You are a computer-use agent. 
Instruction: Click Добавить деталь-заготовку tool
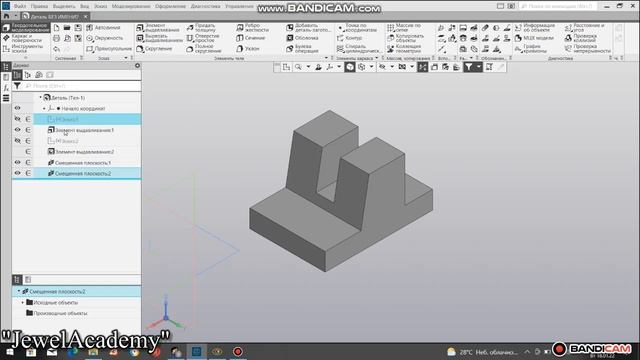pos(309,27)
